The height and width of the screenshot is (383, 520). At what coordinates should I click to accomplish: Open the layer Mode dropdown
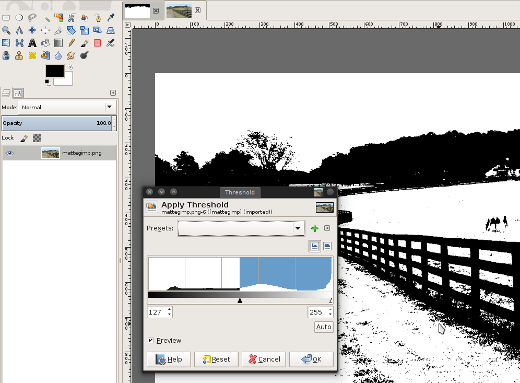pyautogui.click(x=67, y=107)
